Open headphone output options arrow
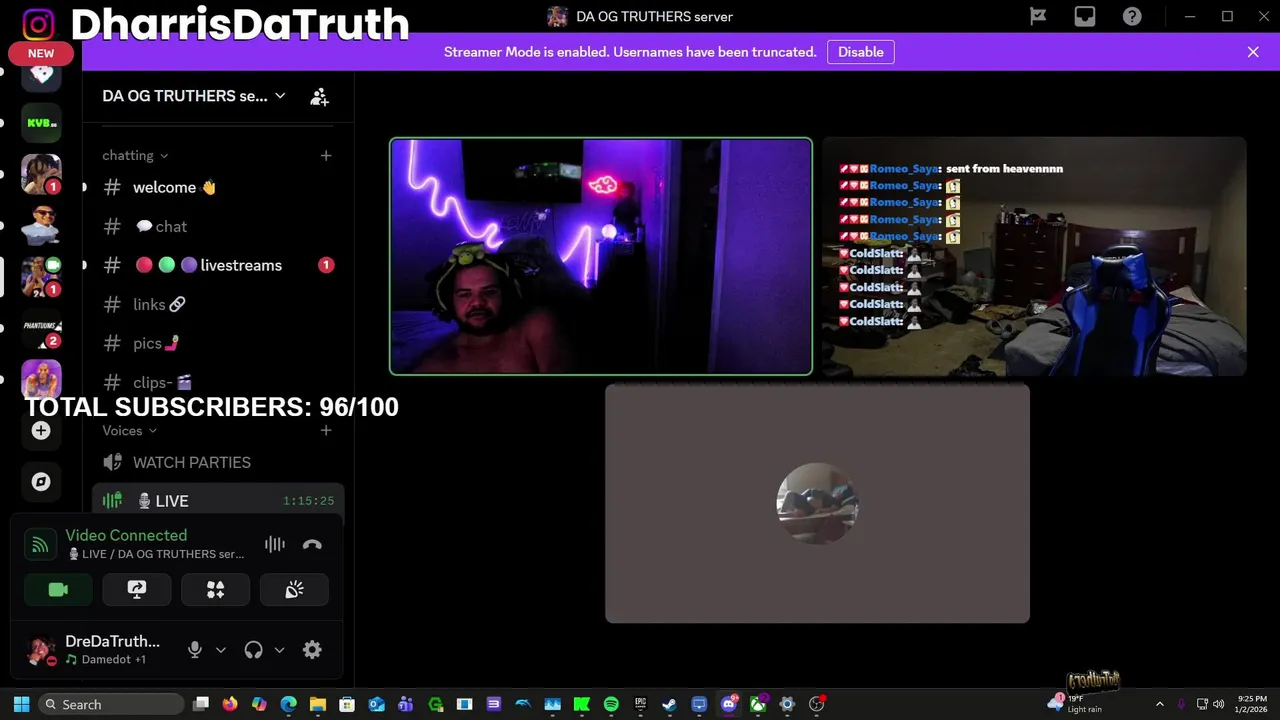The image size is (1280, 720). click(279, 650)
